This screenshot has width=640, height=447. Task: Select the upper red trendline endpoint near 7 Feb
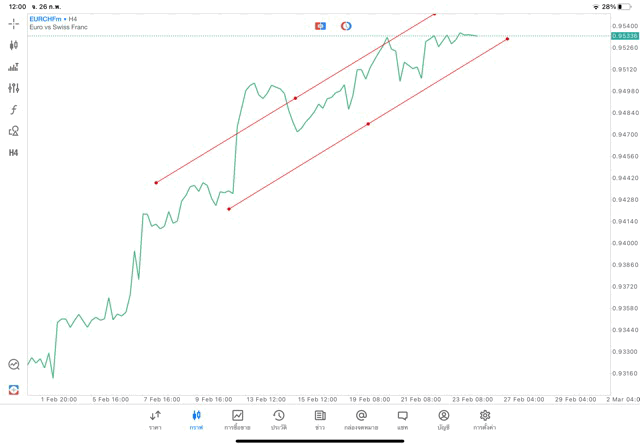(x=156, y=182)
